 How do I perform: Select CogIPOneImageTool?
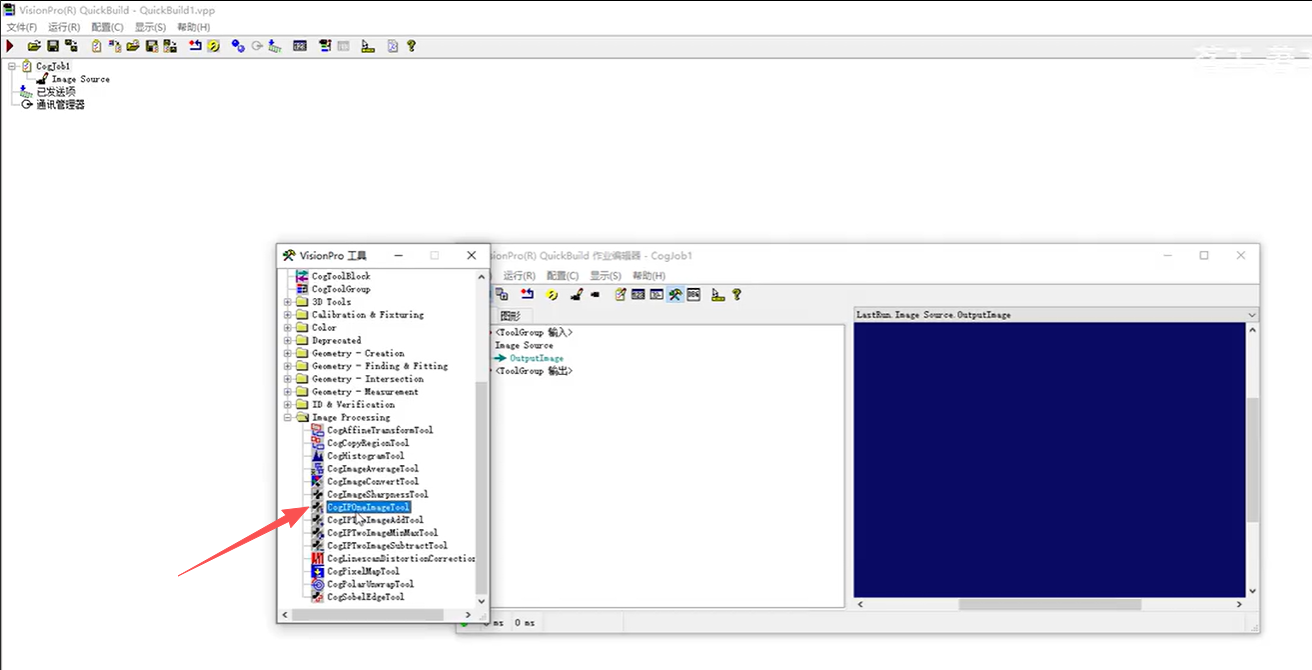click(369, 508)
